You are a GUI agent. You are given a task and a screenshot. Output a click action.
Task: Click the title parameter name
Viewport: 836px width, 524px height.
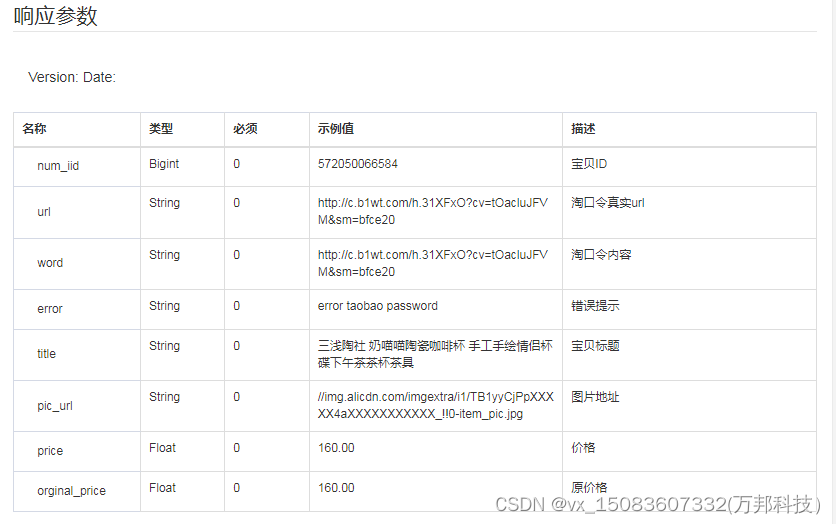tap(46, 353)
